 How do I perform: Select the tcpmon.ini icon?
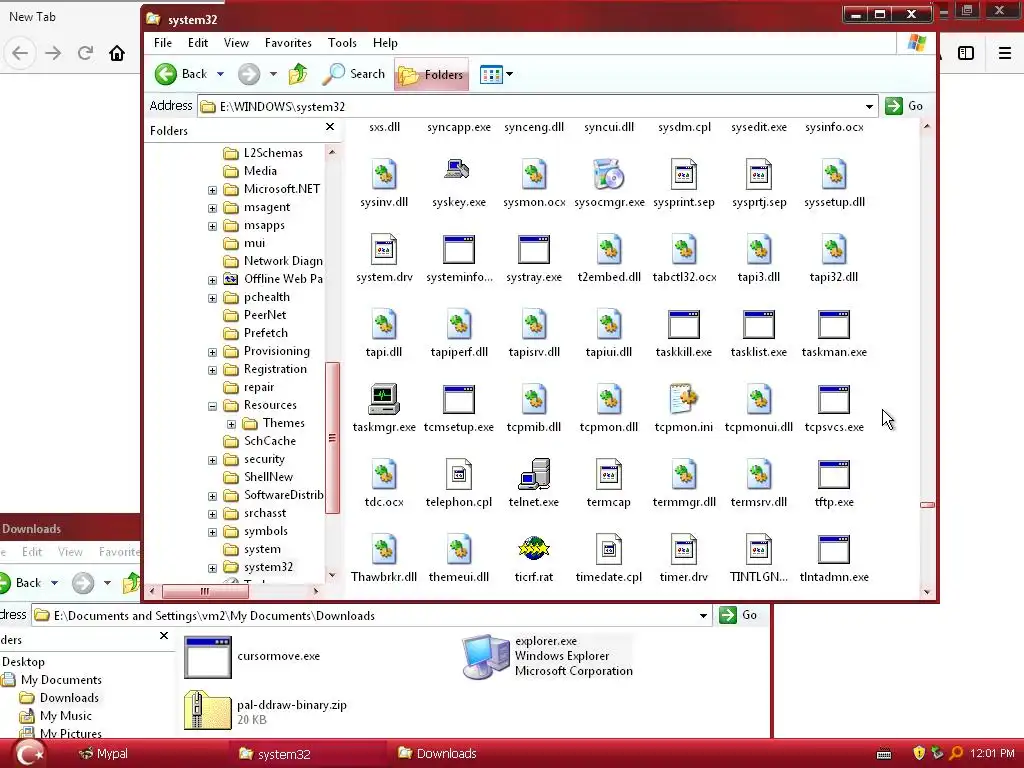[684, 400]
